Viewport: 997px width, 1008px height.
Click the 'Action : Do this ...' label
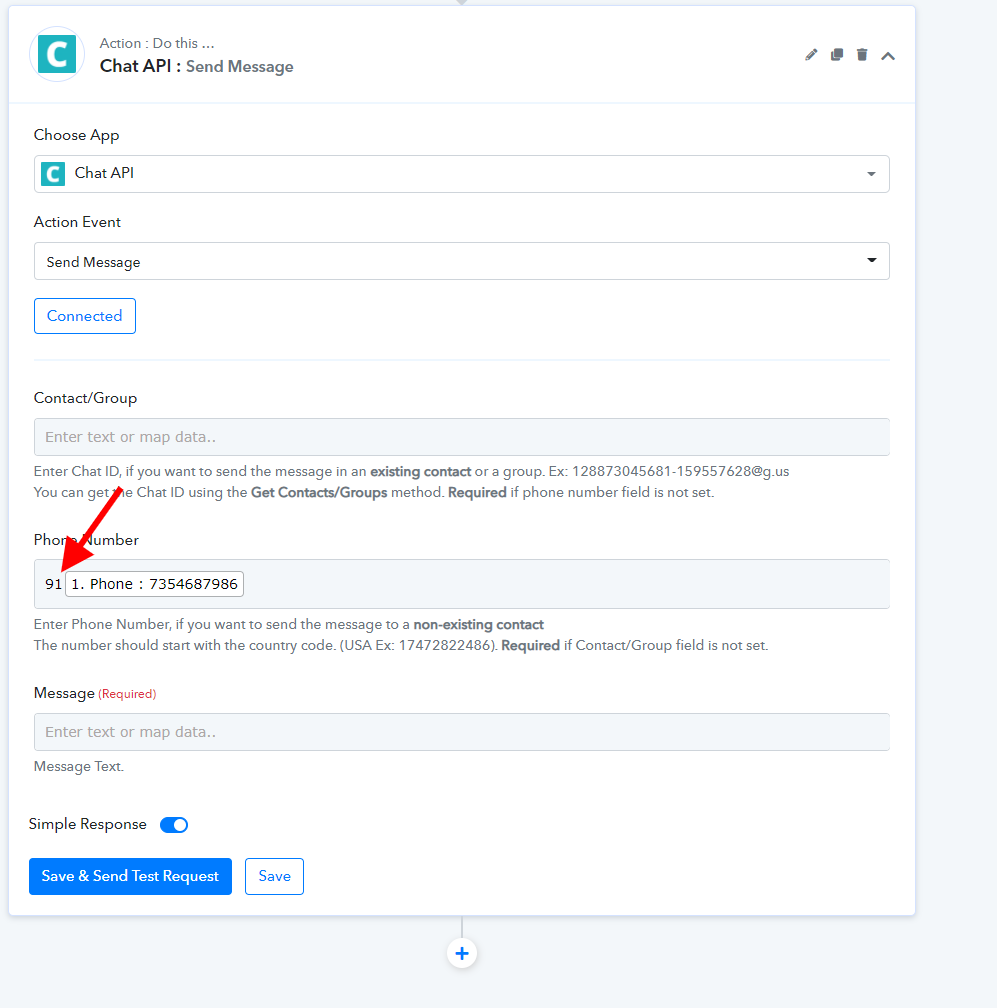(x=157, y=43)
